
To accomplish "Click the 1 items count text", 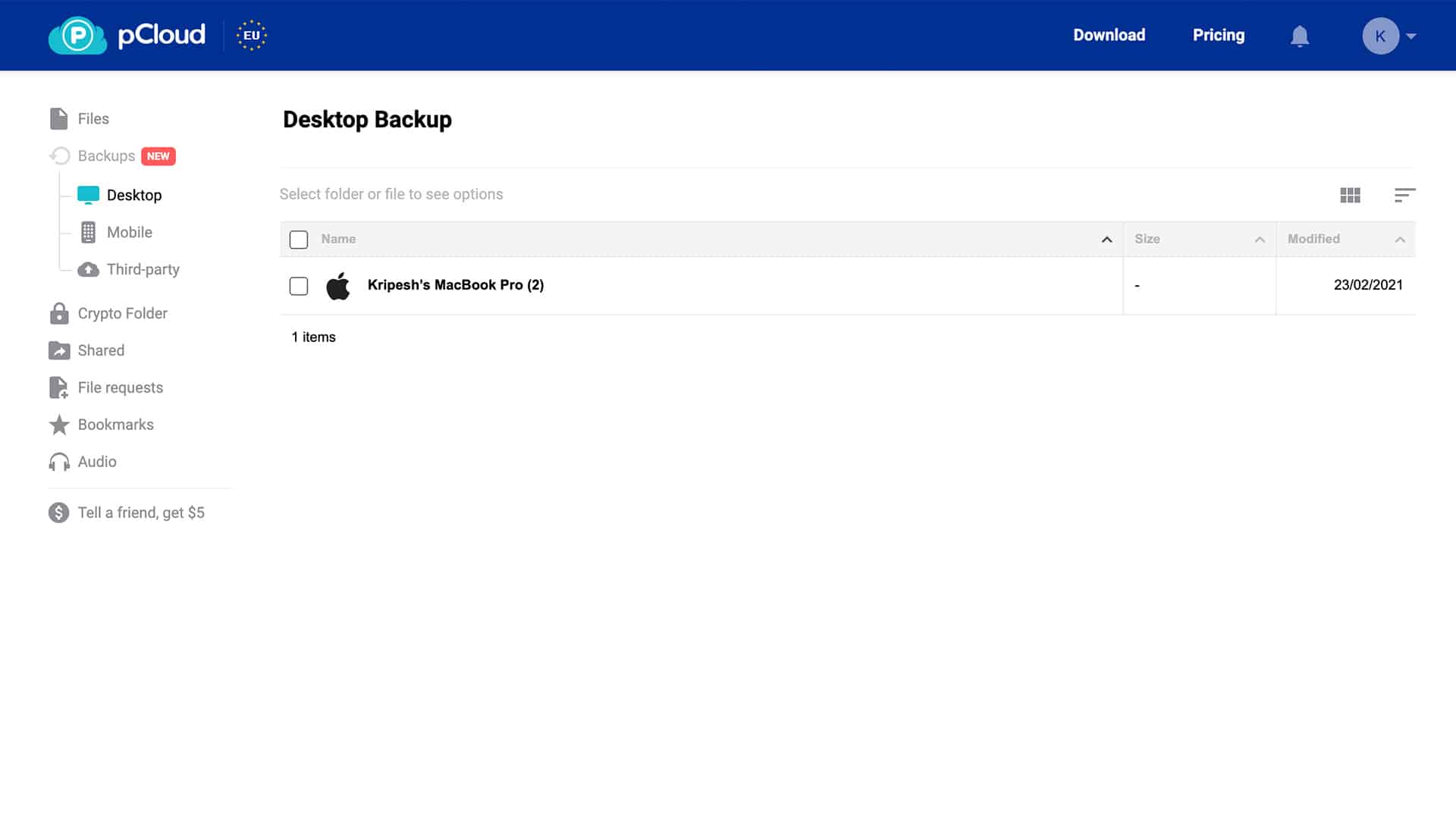I will coord(313,337).
